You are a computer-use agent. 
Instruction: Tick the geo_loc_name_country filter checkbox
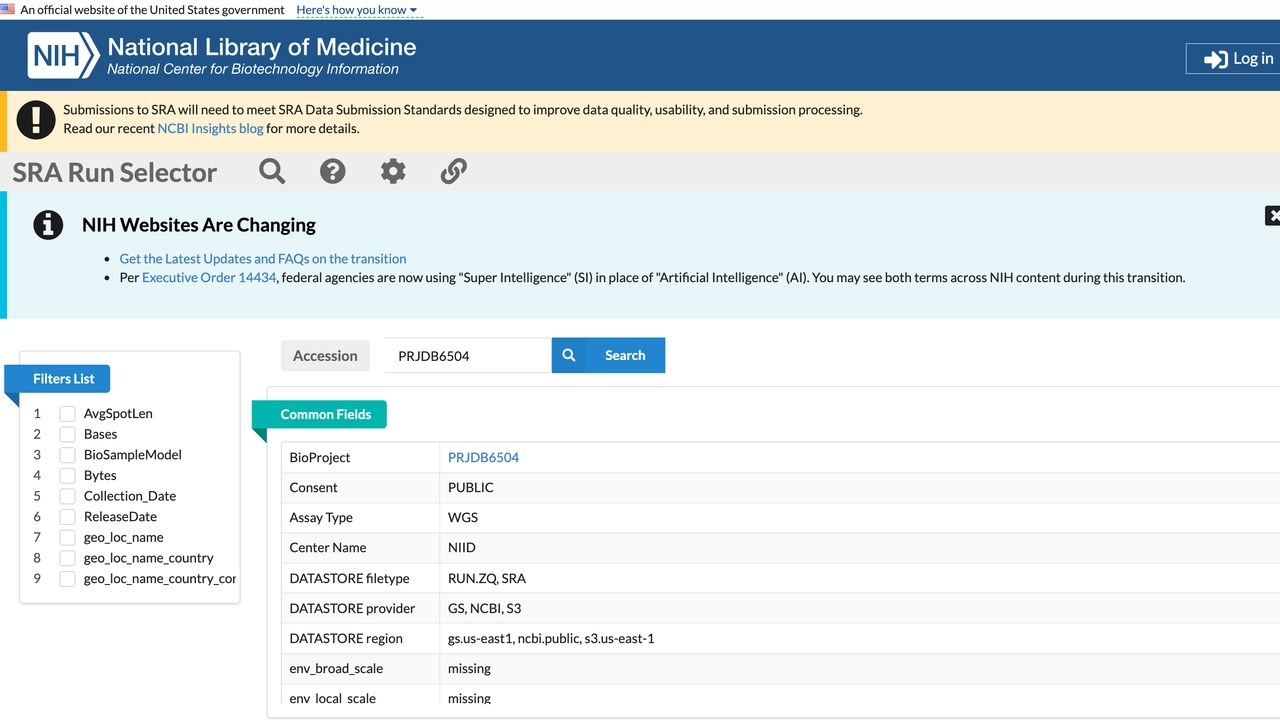coord(67,558)
